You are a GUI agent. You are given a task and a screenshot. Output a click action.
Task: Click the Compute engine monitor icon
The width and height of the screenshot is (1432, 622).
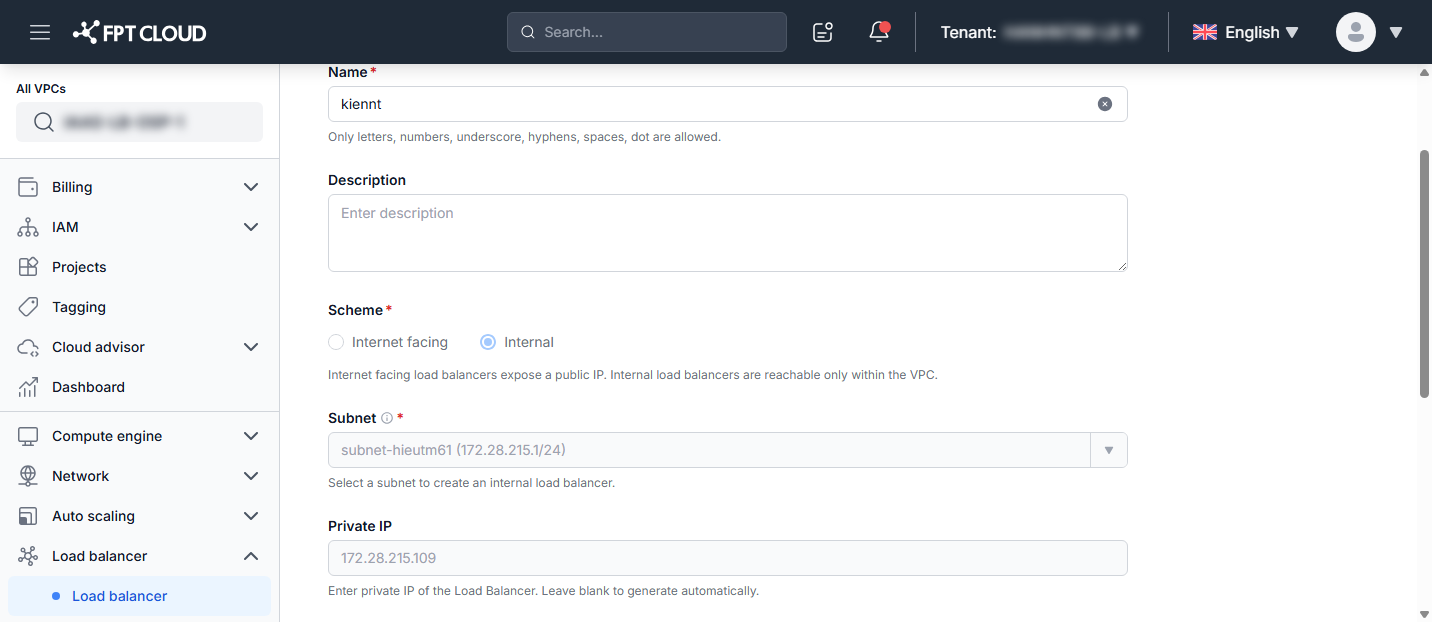click(x=28, y=436)
